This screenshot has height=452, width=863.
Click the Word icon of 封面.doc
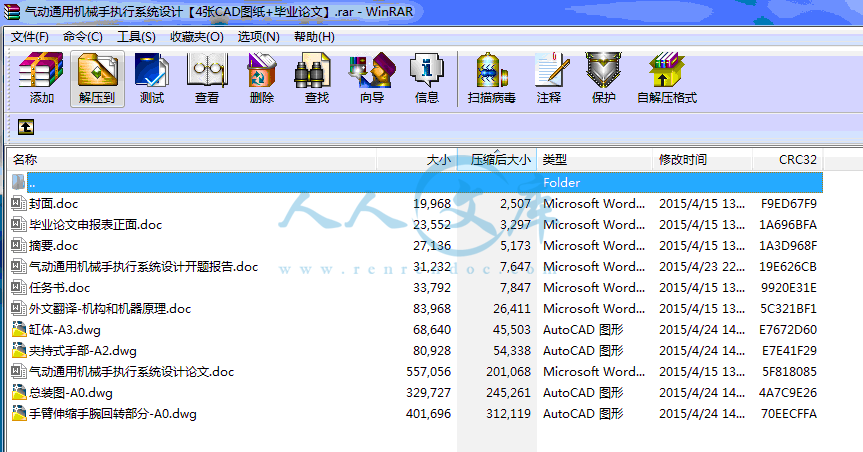point(19,203)
